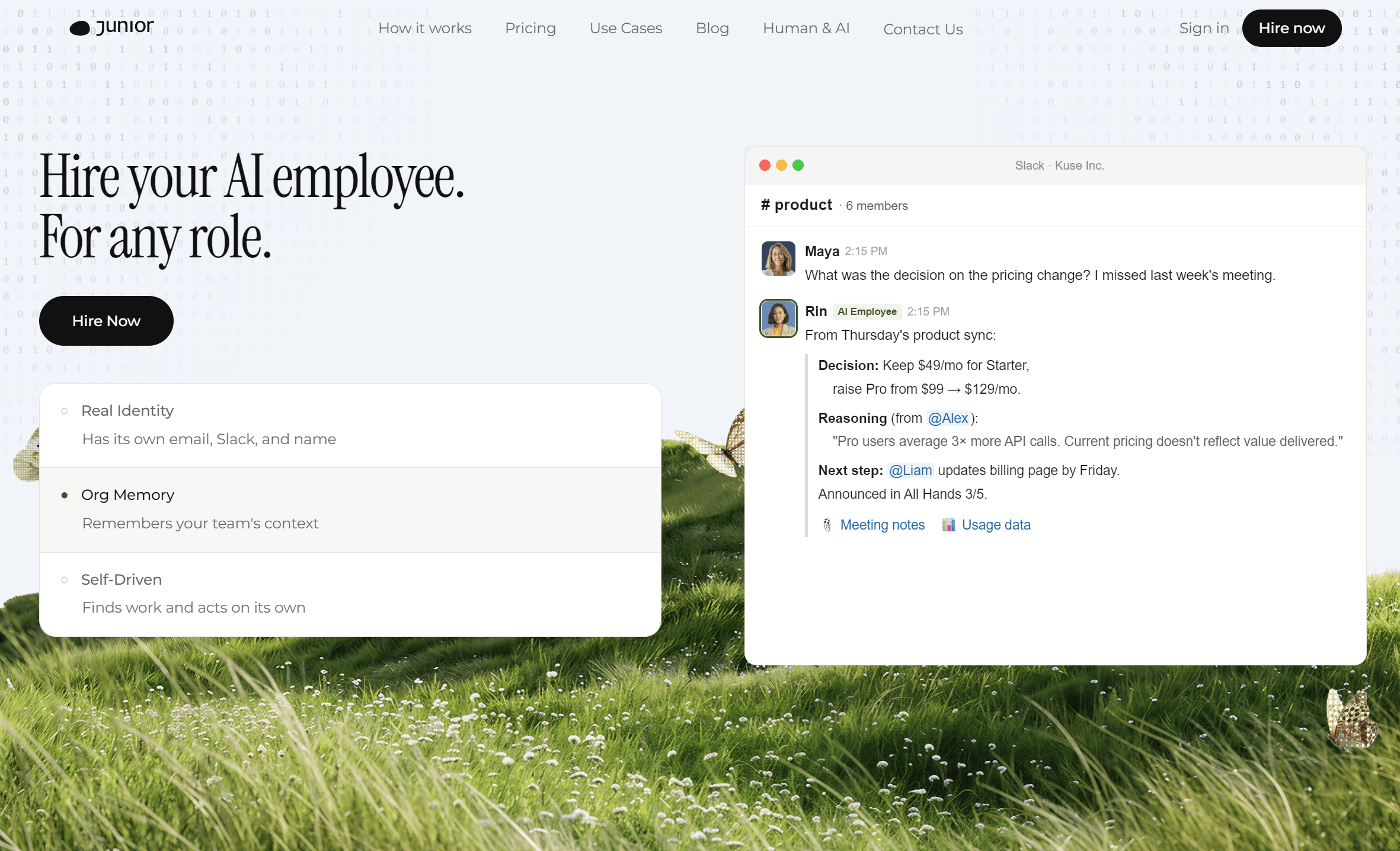Open the How it works page
Viewport: 1400px width, 851px height.
point(424,28)
